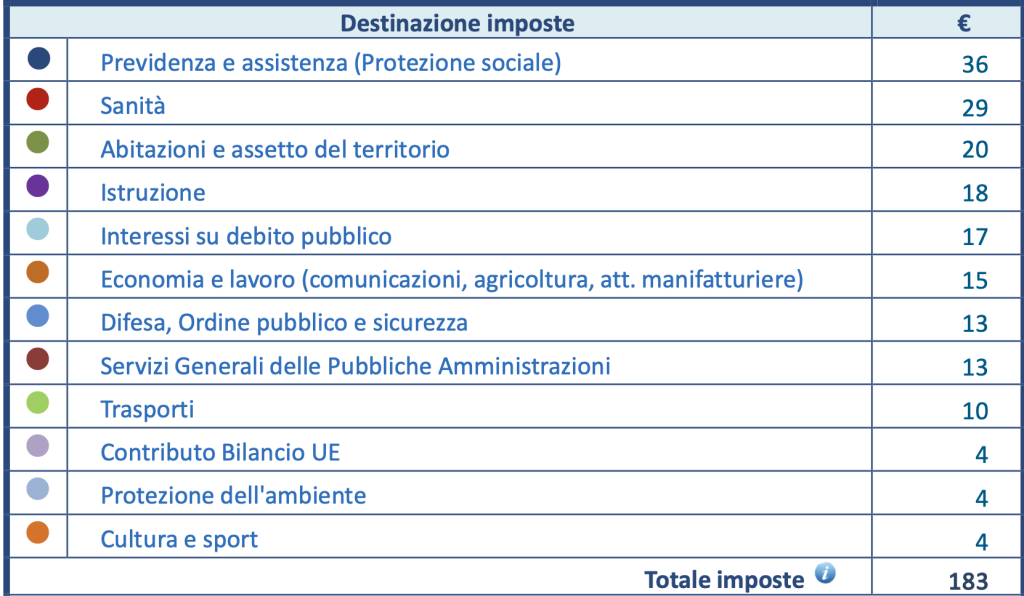Image resolution: width=1024 pixels, height=596 pixels.
Task: Open the Sanità entry
Action: [x=133, y=106]
